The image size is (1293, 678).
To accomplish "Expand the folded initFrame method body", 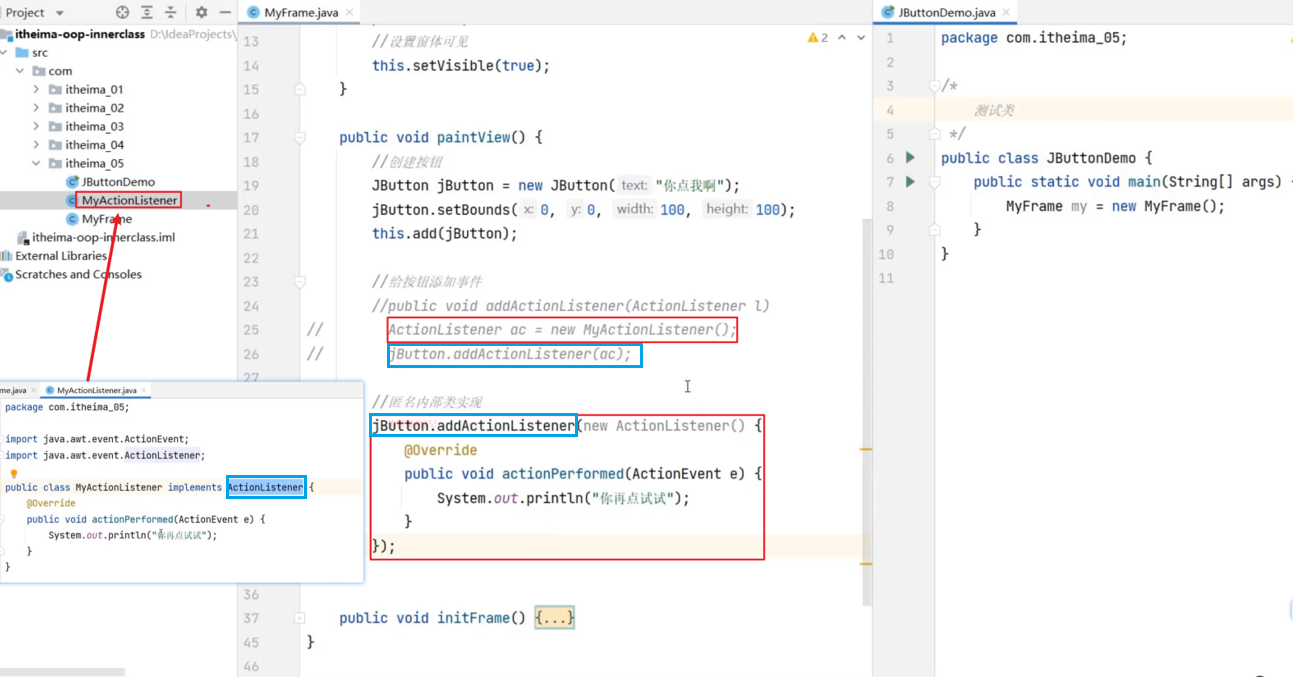I will [x=554, y=618].
